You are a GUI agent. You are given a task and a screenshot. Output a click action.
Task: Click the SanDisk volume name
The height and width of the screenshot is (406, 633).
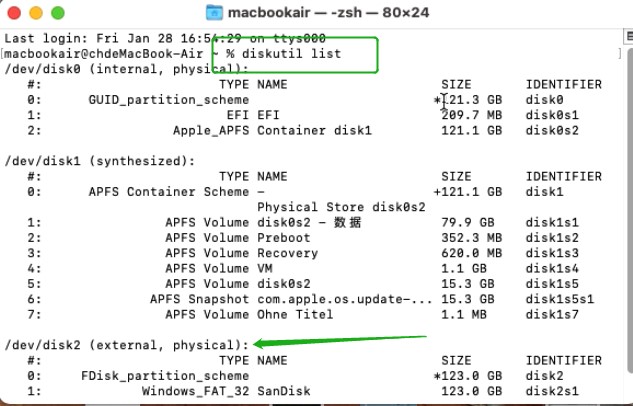point(284,391)
